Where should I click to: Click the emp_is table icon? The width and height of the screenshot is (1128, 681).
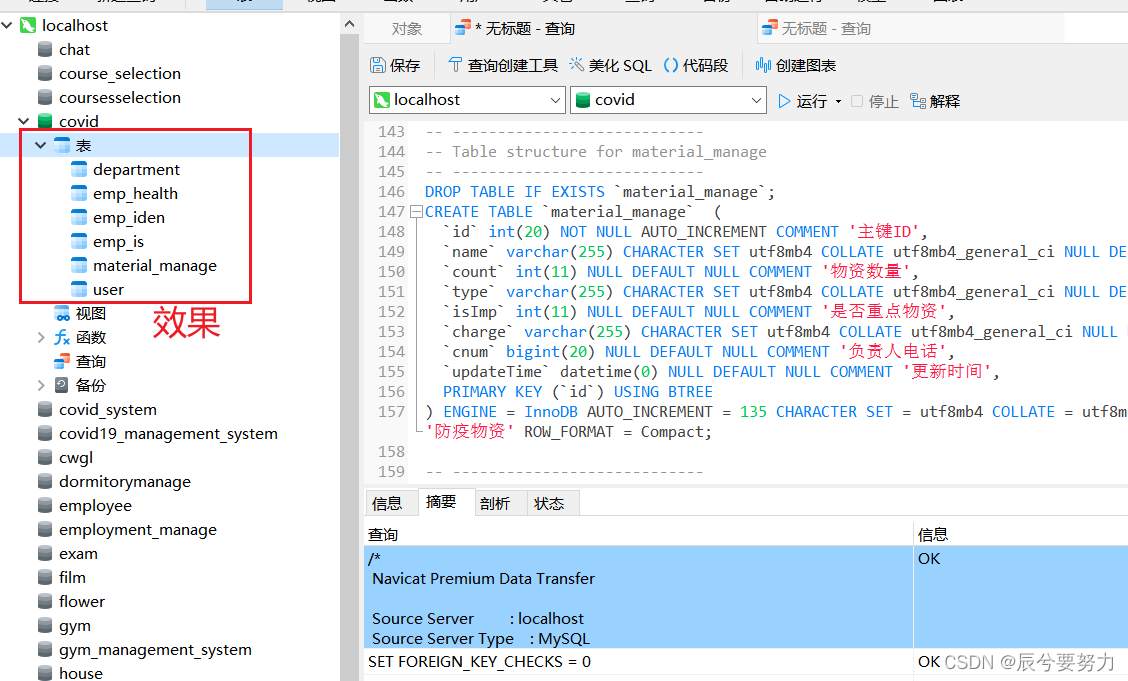[x=79, y=242]
